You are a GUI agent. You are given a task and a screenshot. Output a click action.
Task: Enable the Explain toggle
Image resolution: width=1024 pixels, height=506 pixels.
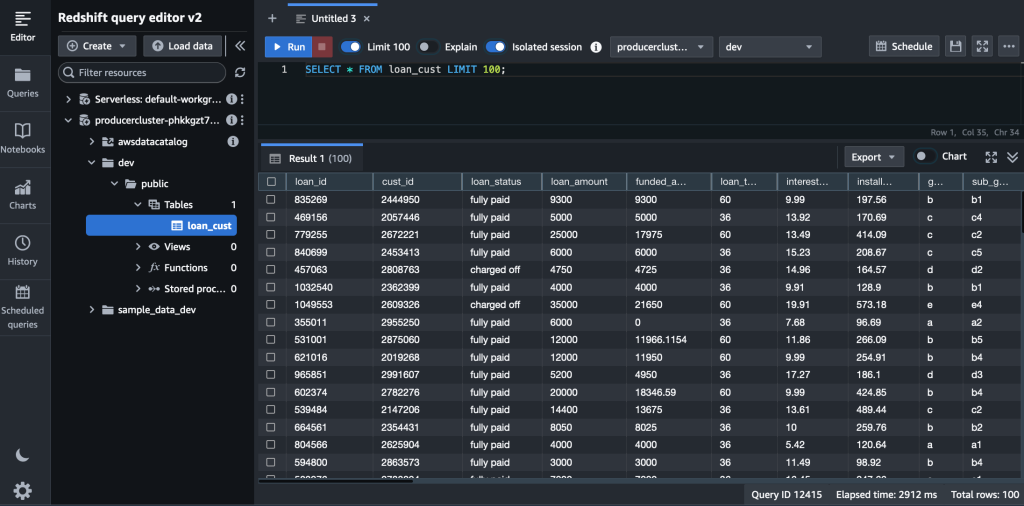(427, 47)
